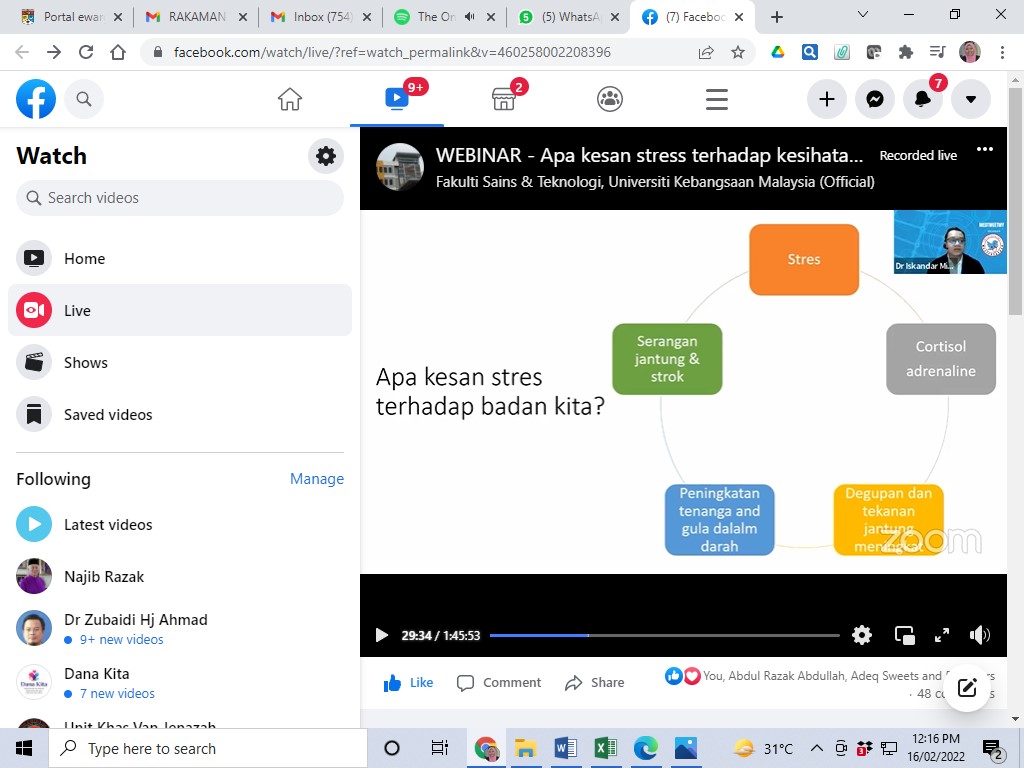
Task: Go to Facebook Home icon
Action: tap(290, 99)
